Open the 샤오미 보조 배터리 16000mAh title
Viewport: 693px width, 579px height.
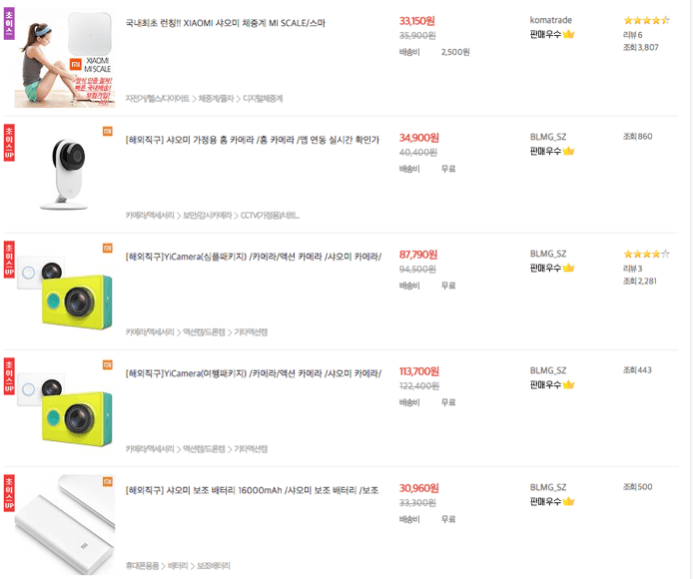click(252, 490)
